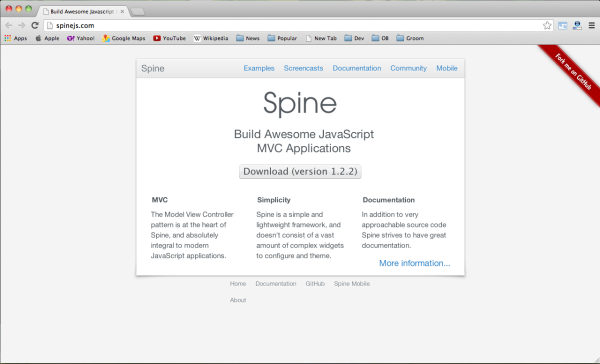Expand the Groom bookmarks folder

410,38
